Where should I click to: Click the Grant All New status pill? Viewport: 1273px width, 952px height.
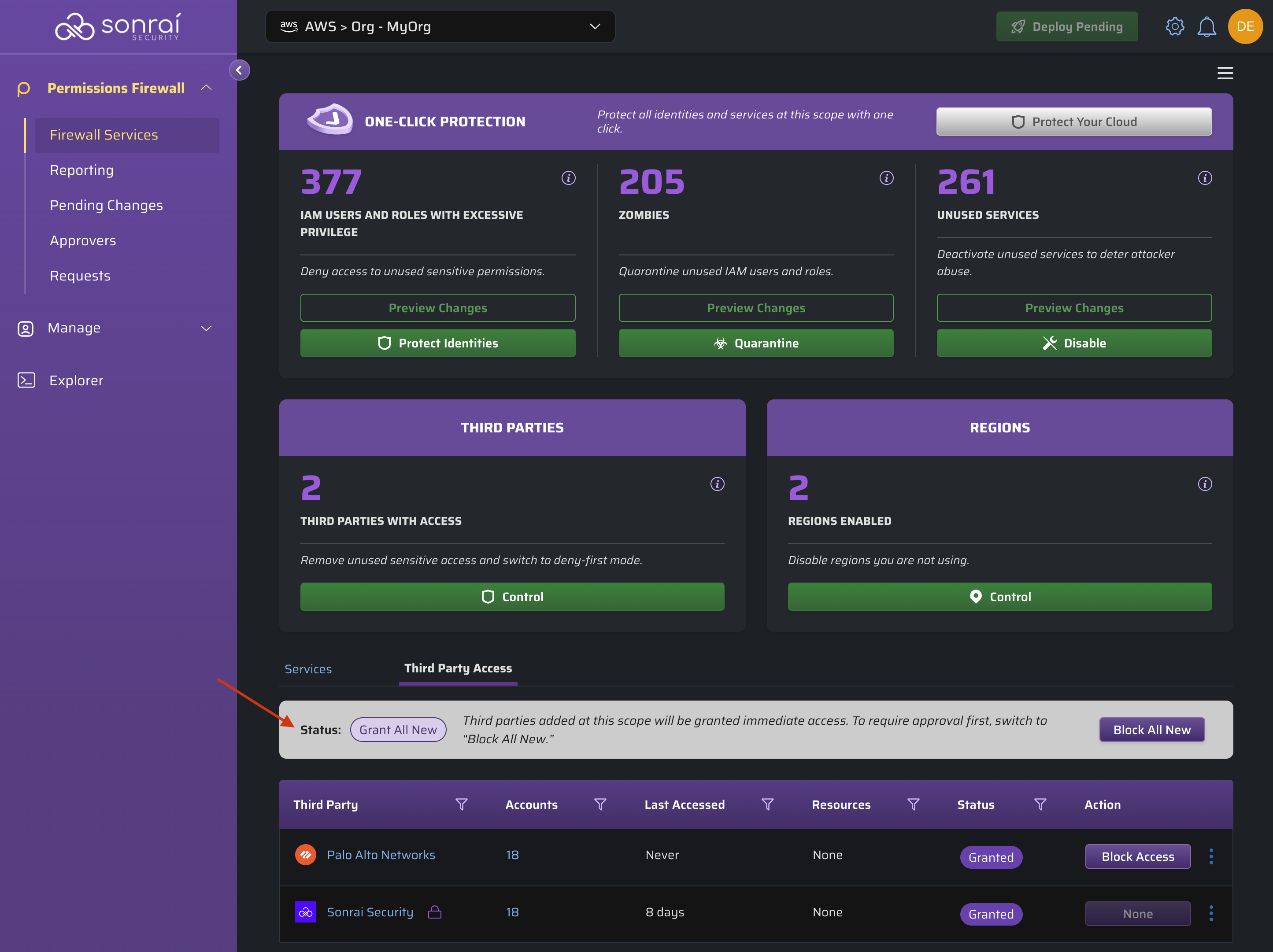tap(398, 729)
